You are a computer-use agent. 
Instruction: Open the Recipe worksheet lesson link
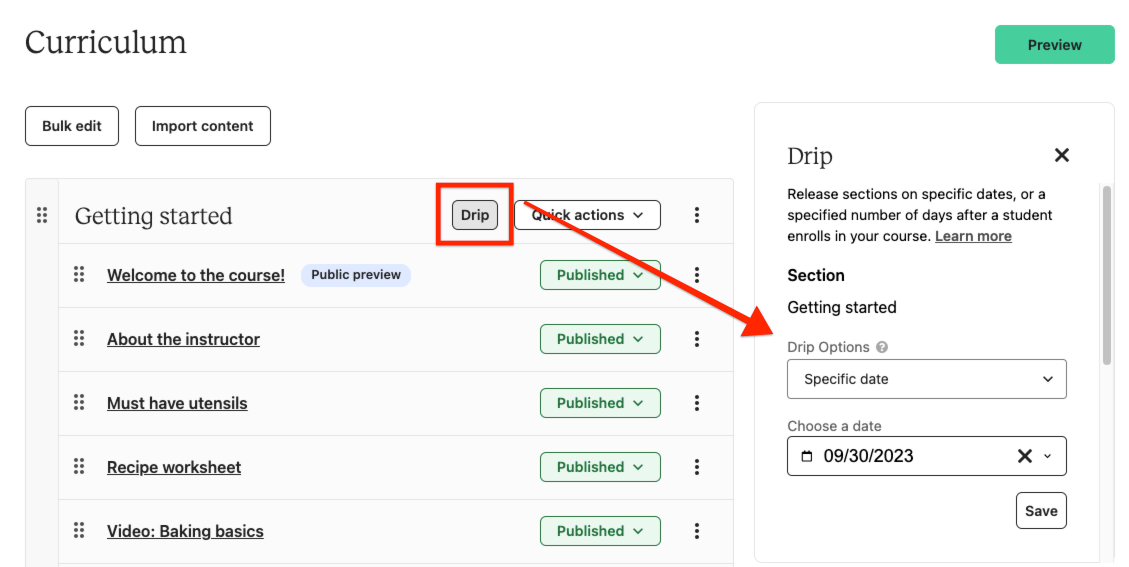[174, 467]
